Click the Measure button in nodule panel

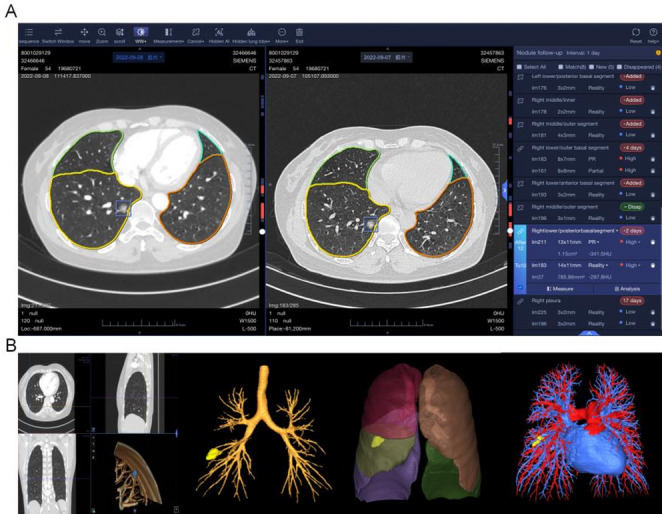[x=560, y=289]
